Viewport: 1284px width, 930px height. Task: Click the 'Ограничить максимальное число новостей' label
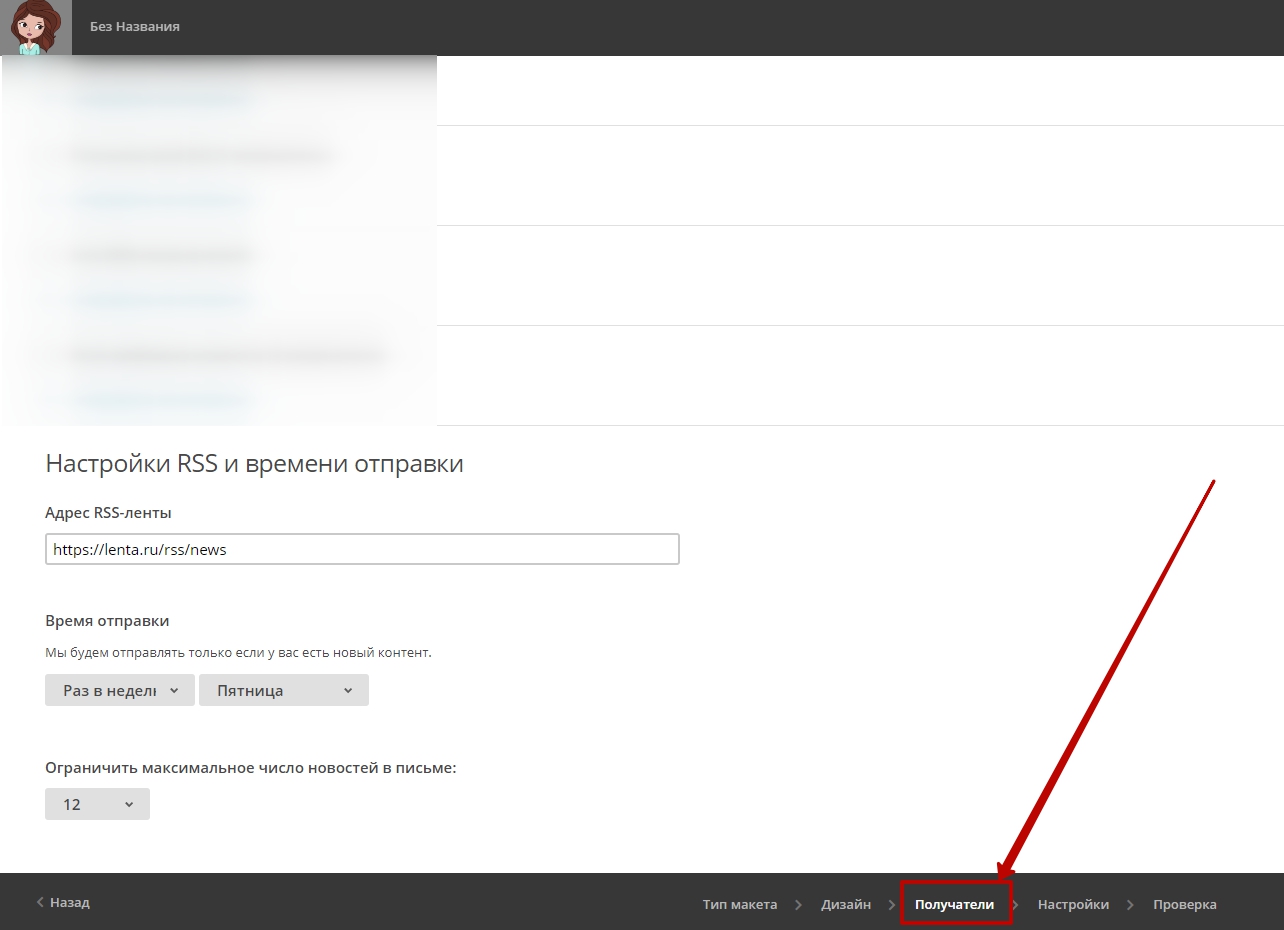click(250, 768)
